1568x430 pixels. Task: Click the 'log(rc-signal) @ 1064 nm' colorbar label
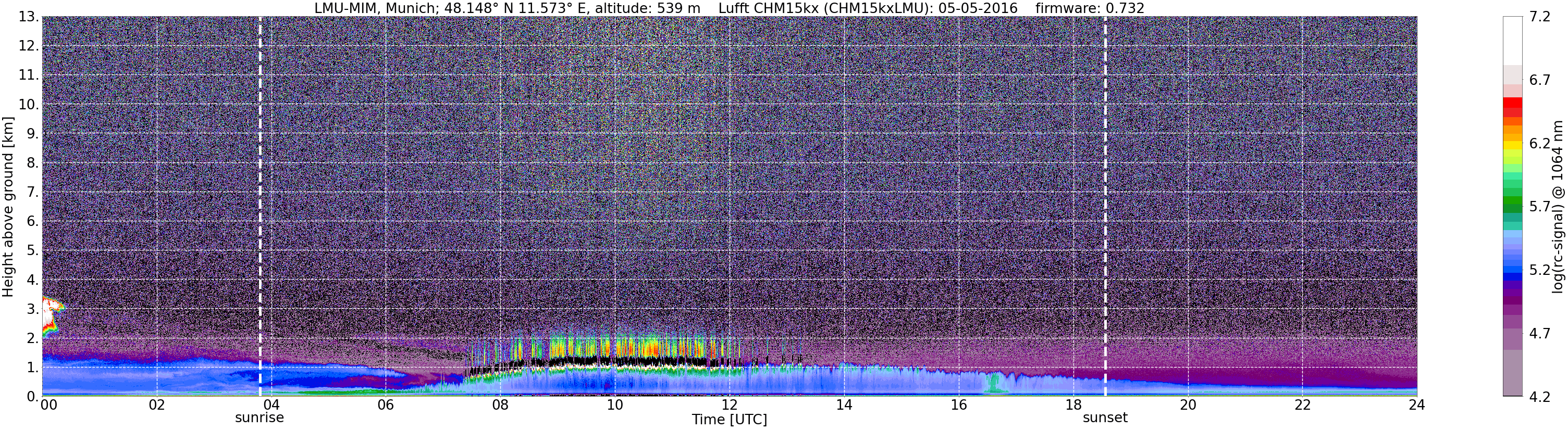[1557, 206]
